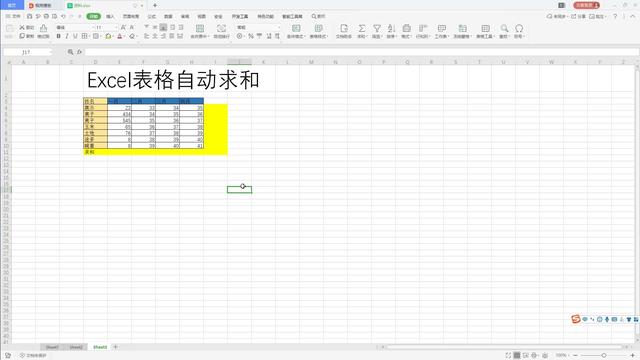Click the Decrease Font Size icon
Screen dimensions: 640x360
[132, 27]
